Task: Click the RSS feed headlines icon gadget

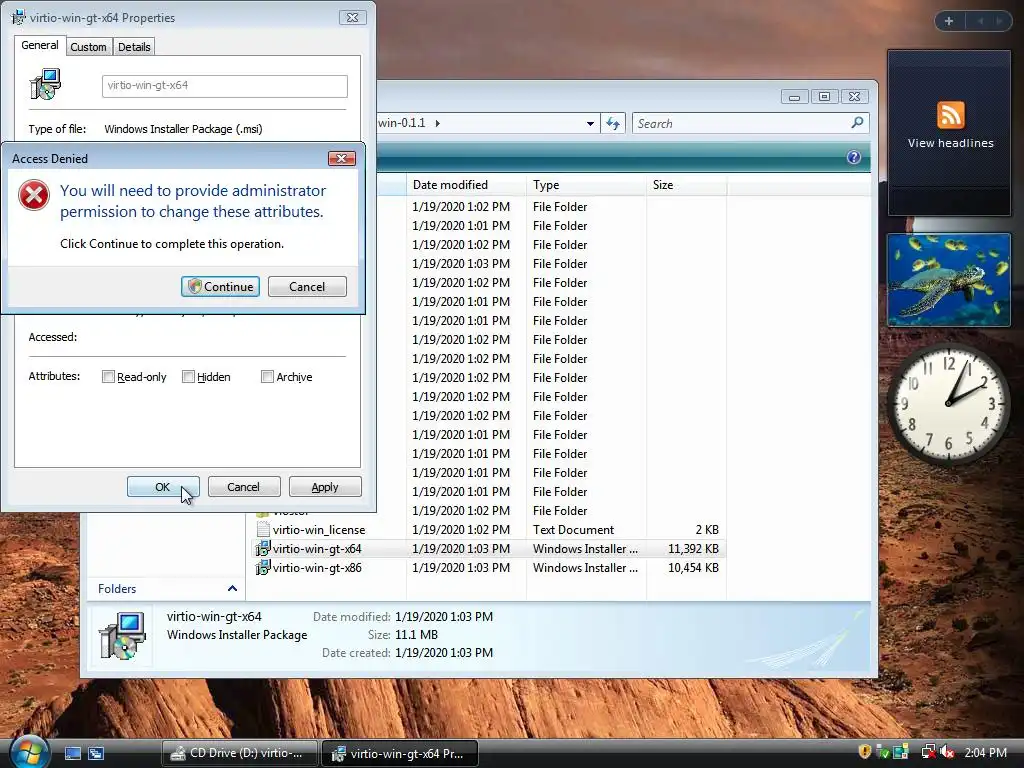Action: tap(950, 115)
